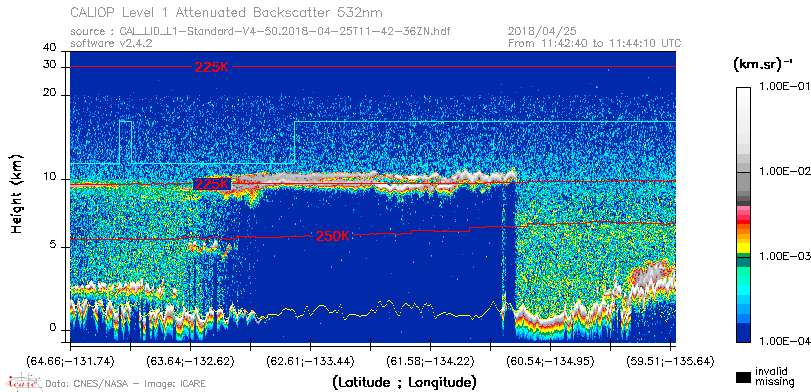Click the '1.00E-01' colorbar value
This screenshot has height=392, width=811.
786,86
